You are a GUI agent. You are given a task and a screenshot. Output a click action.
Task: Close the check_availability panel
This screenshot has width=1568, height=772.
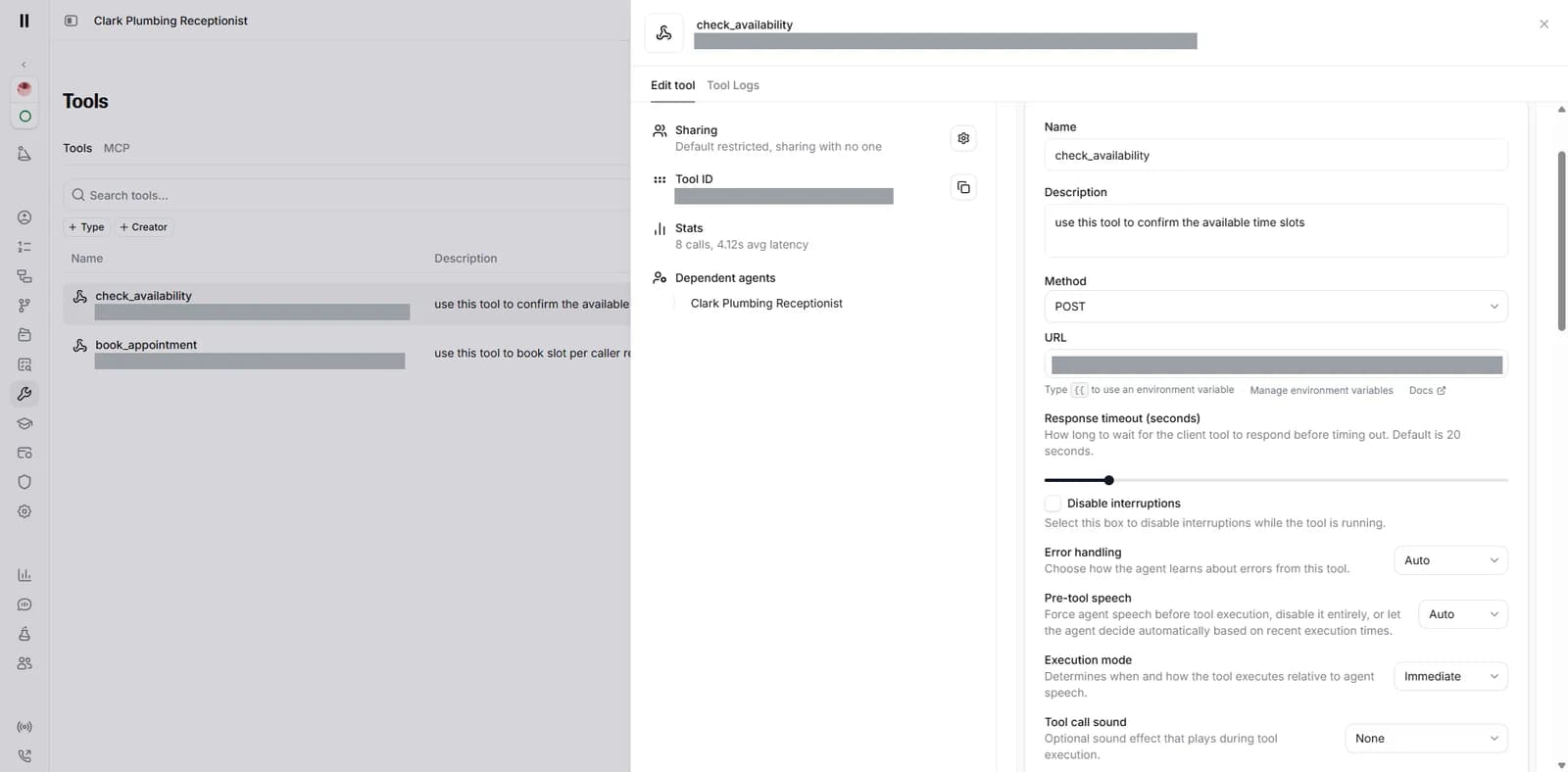tap(1543, 24)
